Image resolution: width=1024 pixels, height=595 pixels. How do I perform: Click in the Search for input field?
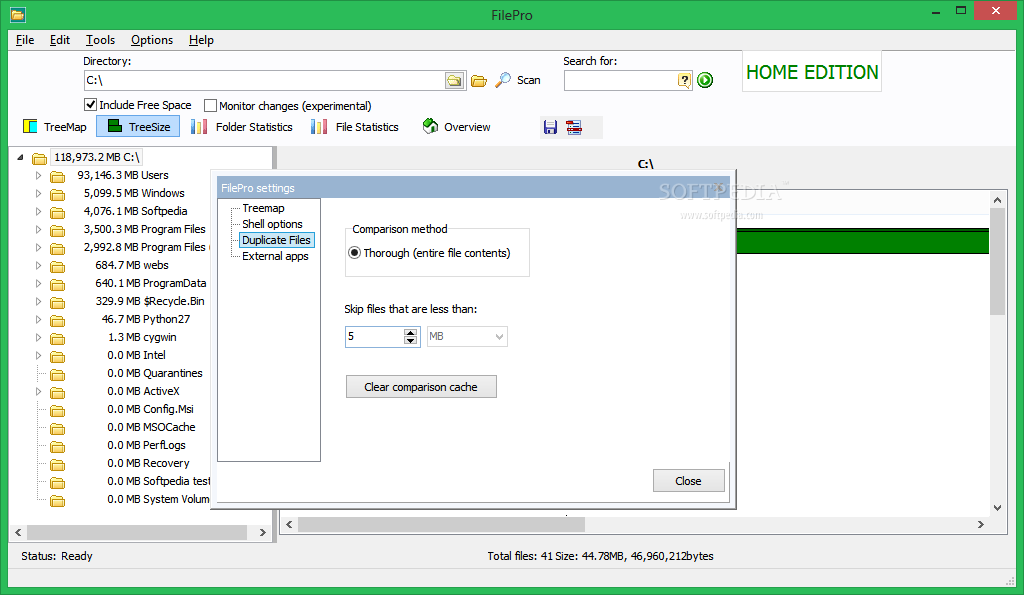point(620,80)
